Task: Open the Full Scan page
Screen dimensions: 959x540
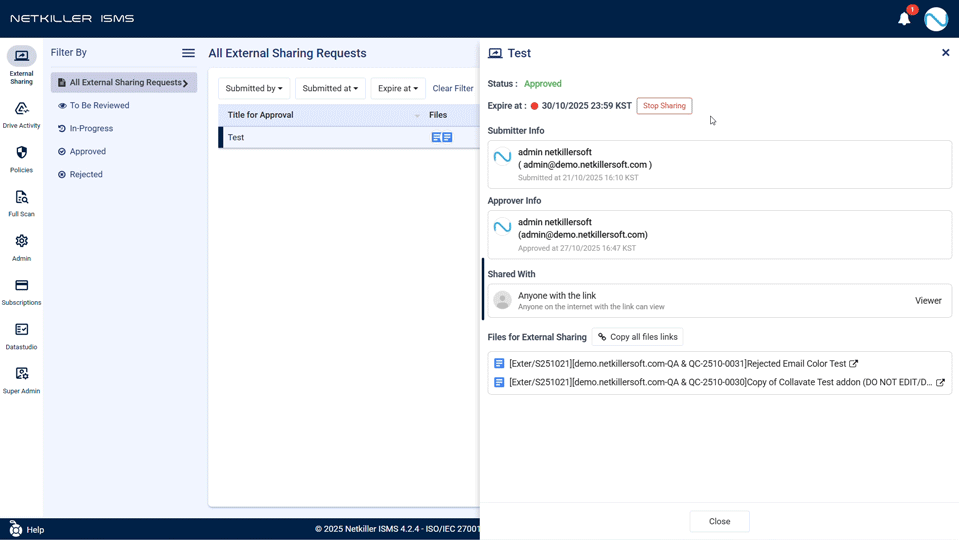Action: pos(21,203)
